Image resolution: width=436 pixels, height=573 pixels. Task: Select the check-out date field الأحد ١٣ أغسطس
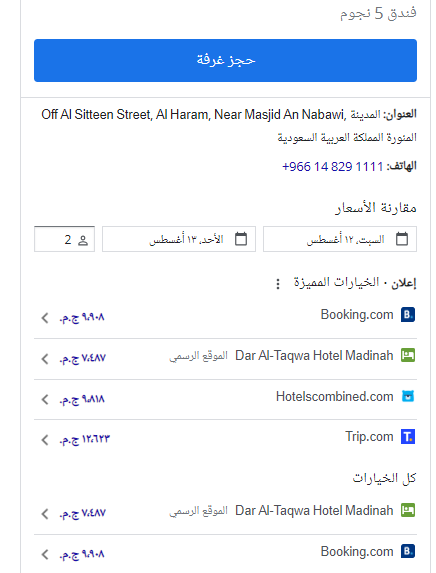179,239
